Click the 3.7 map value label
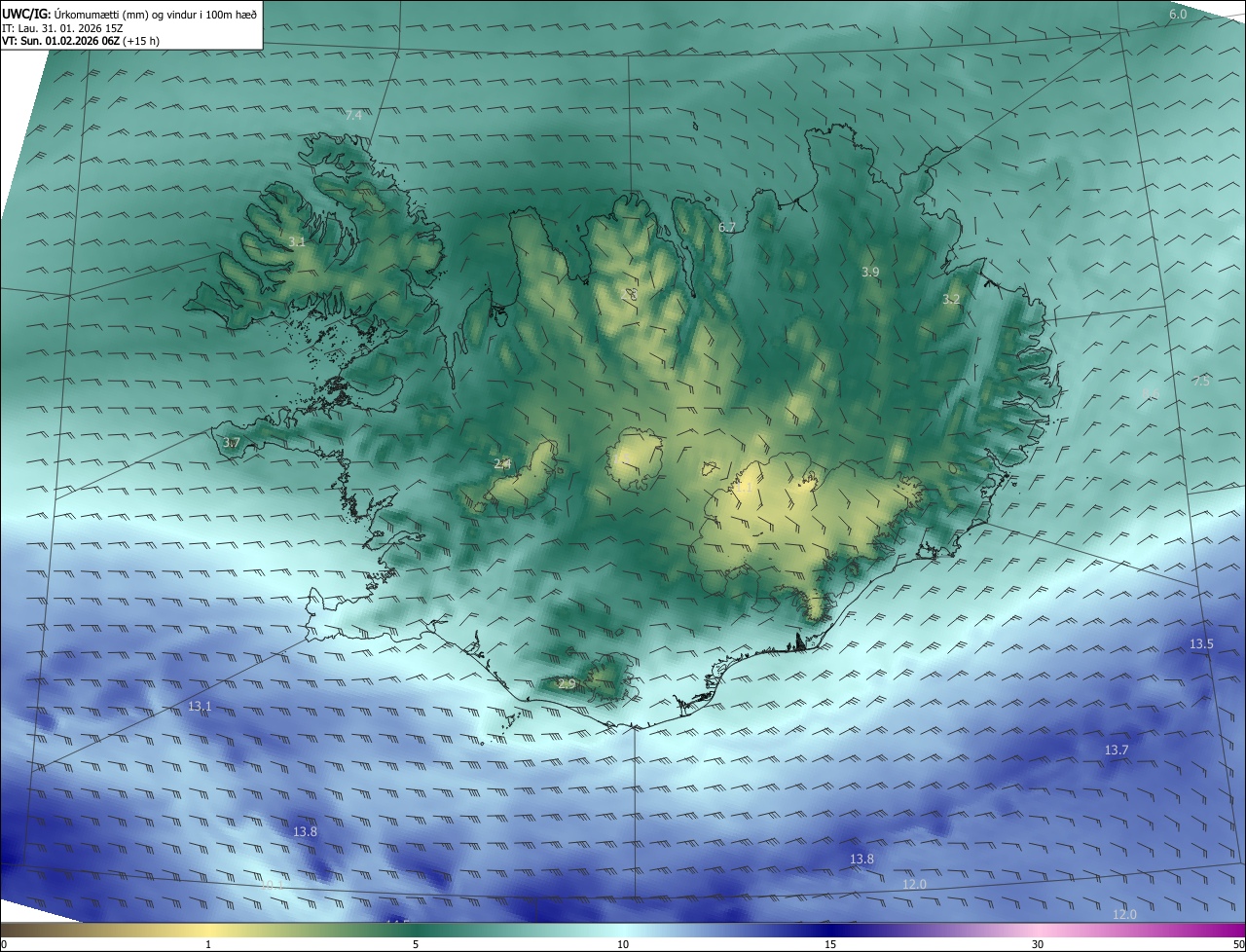The image size is (1246, 952). (x=231, y=443)
